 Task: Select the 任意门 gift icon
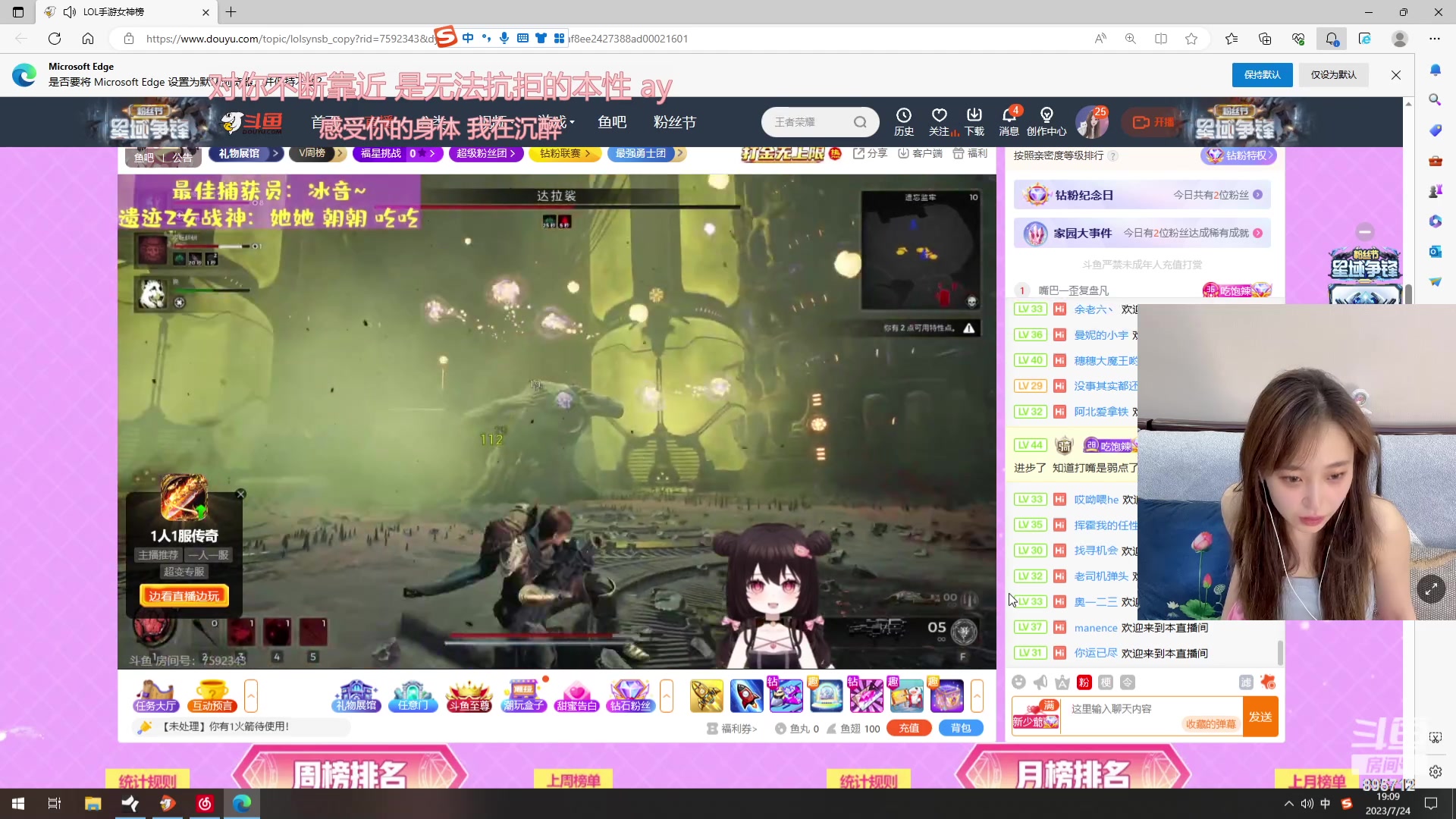413,695
